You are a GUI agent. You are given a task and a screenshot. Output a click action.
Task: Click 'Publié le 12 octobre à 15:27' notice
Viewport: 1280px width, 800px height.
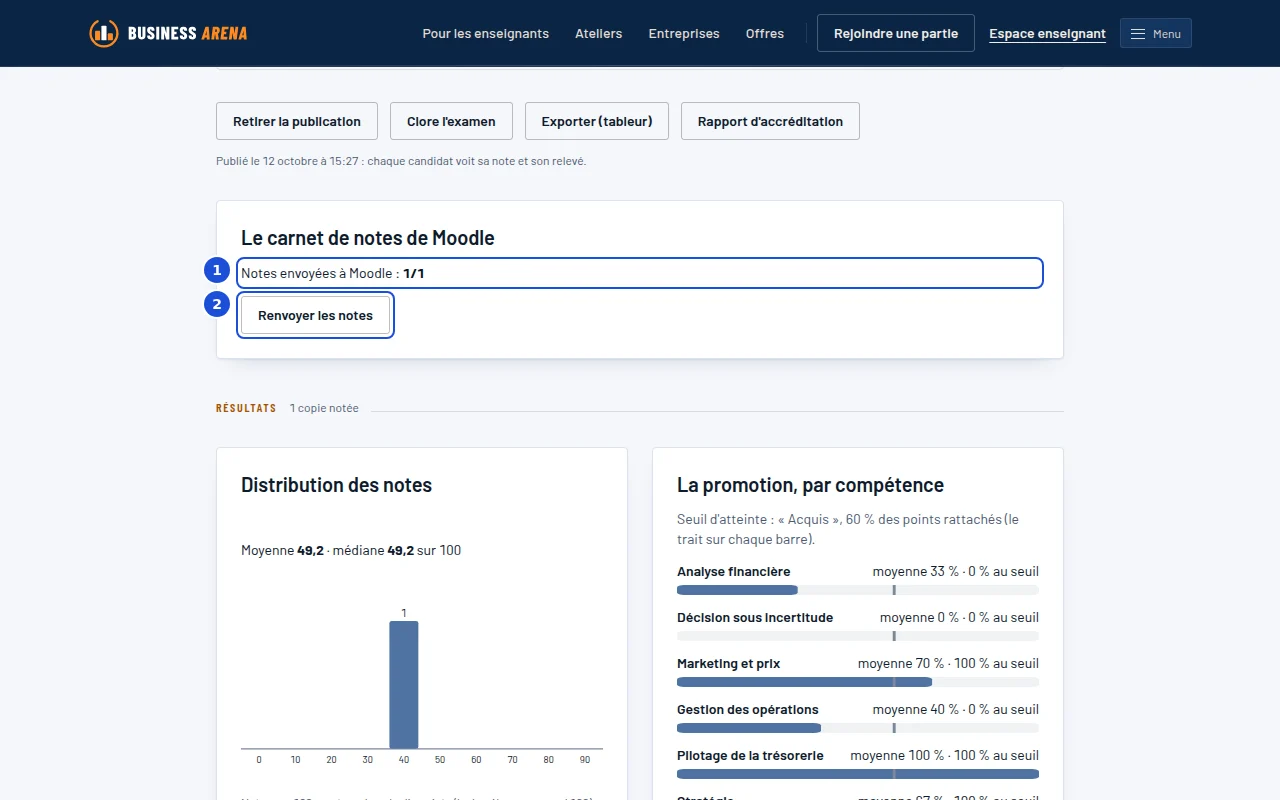pos(401,161)
